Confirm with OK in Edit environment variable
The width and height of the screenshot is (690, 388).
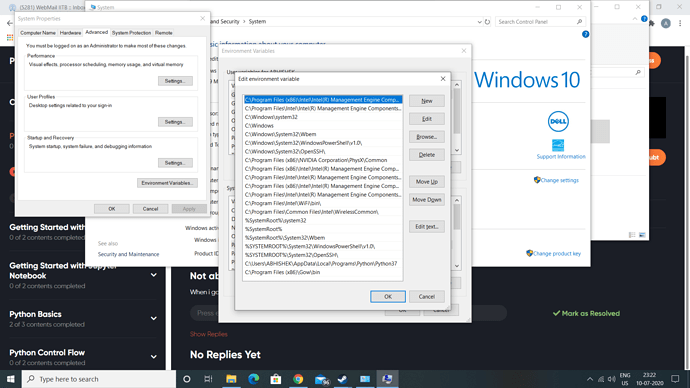[388, 296]
